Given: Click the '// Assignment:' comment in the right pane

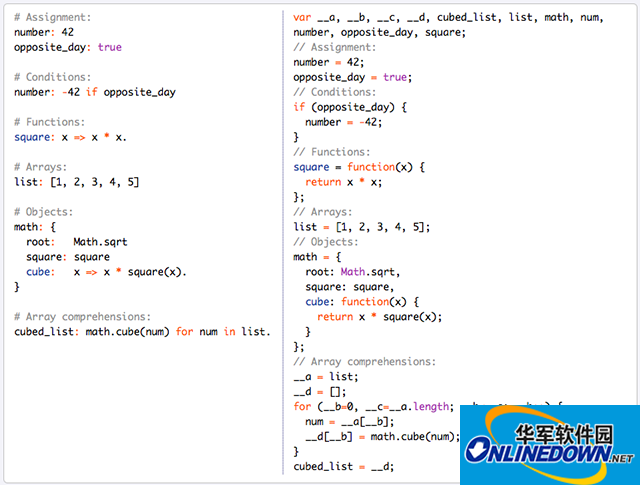Looking at the screenshot, I should pyautogui.click(x=334, y=47).
